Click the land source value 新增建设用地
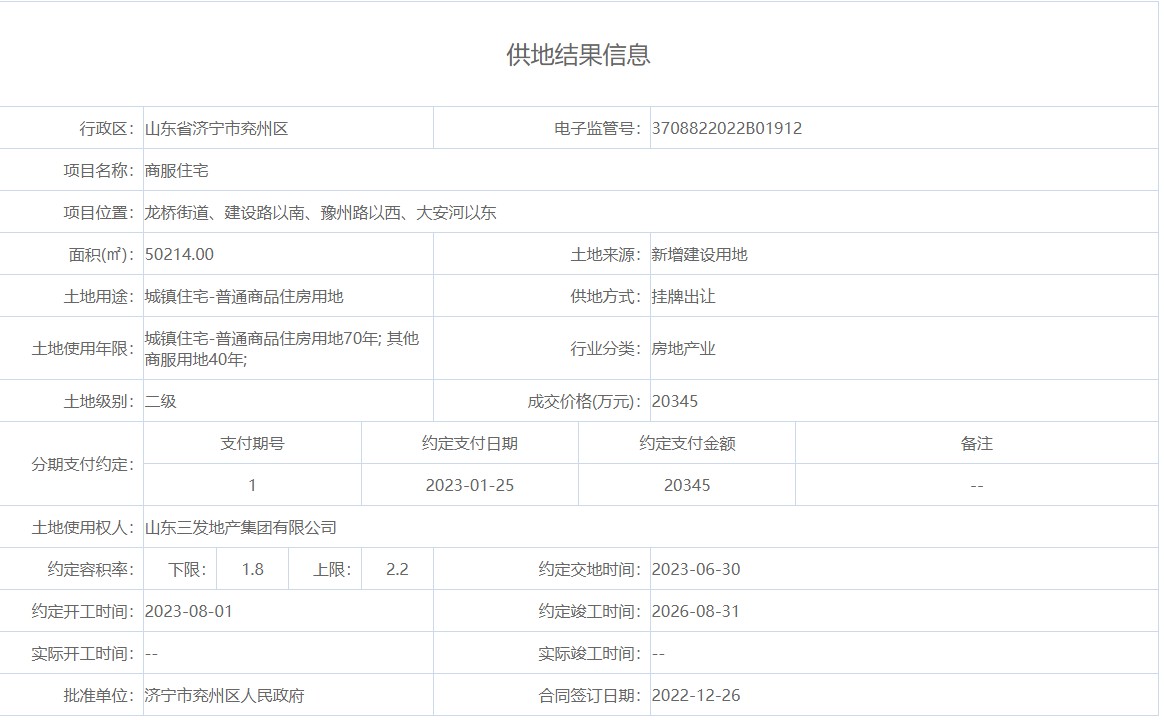Screen dimensions: 1164x720 point(699,255)
